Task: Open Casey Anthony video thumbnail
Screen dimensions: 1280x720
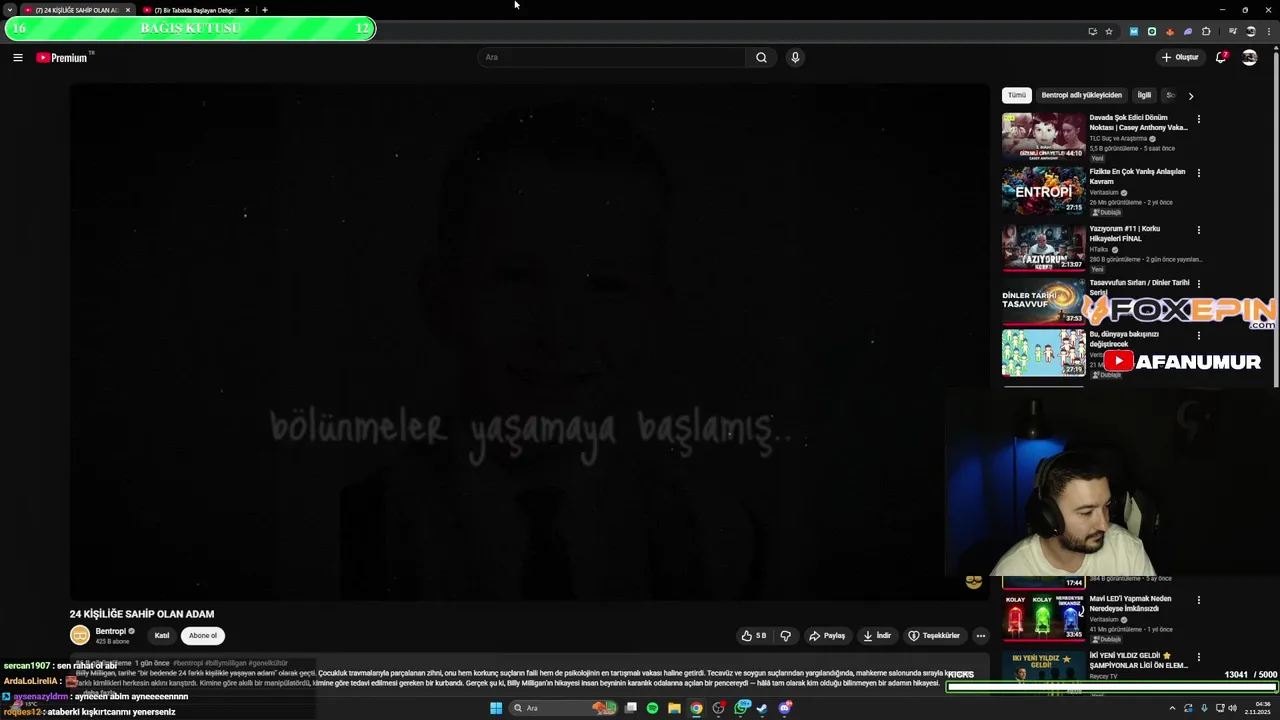Action: [x=1043, y=136]
